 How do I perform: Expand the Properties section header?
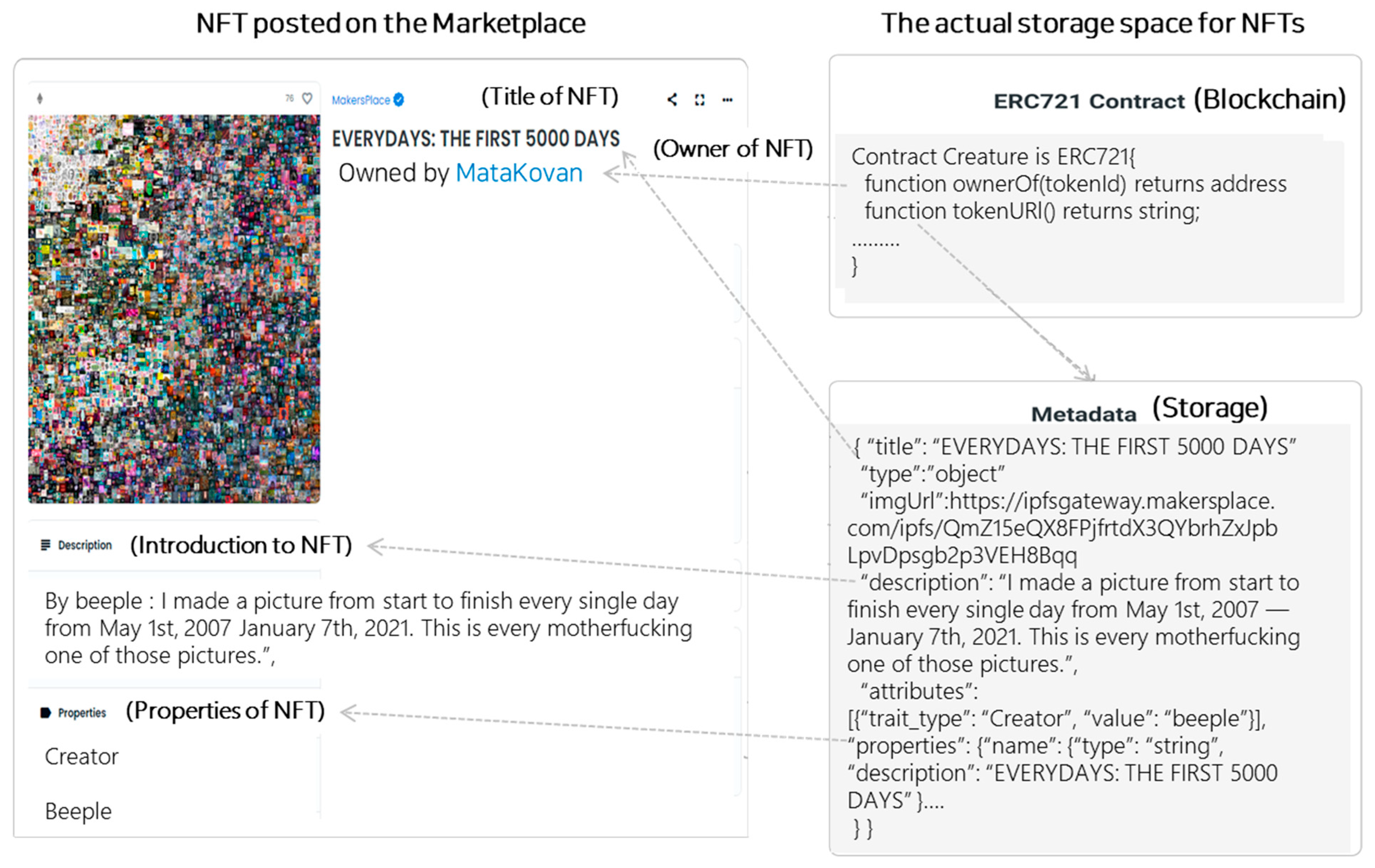coord(82,713)
